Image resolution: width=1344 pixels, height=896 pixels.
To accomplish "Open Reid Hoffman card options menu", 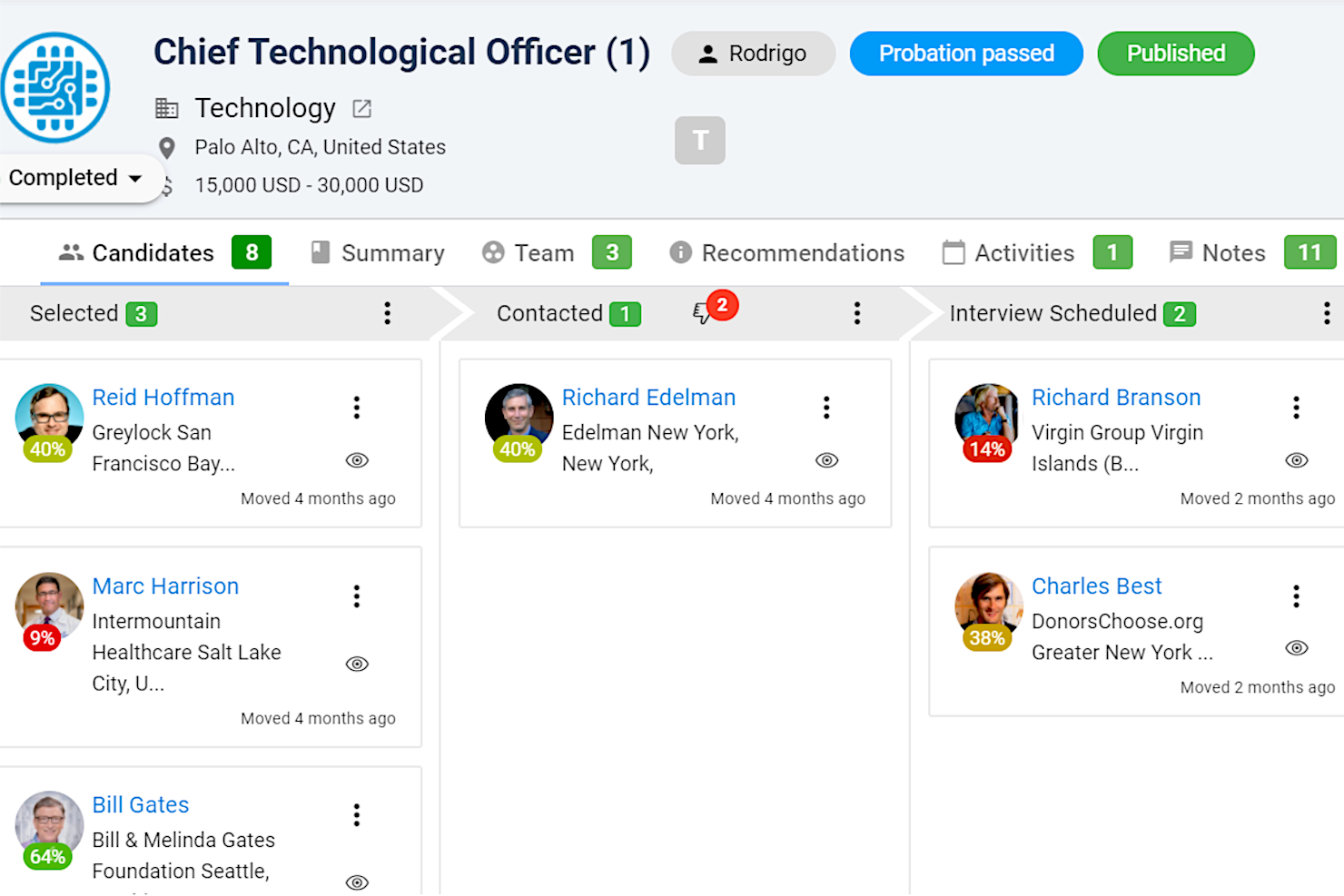I will click(357, 408).
